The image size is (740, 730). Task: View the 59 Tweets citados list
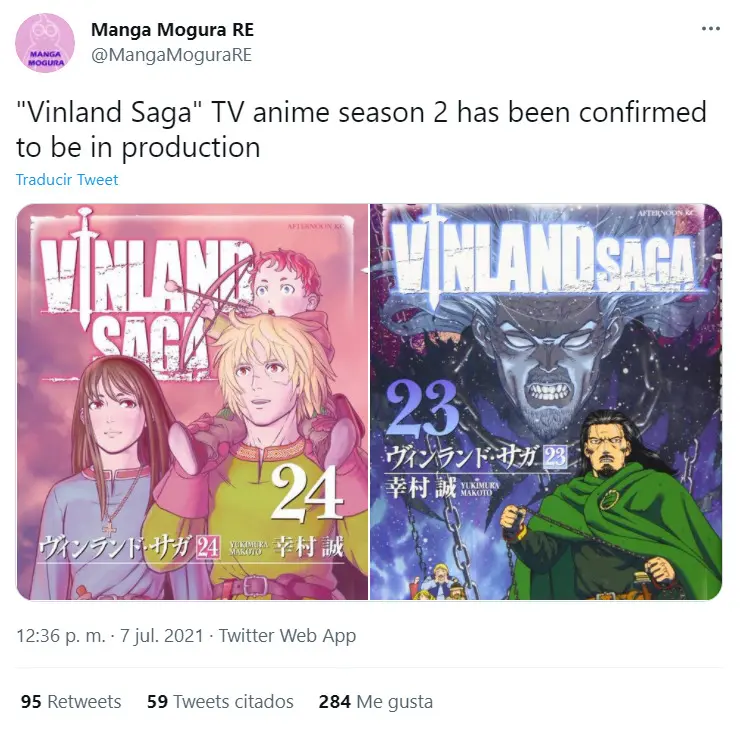coord(220,701)
